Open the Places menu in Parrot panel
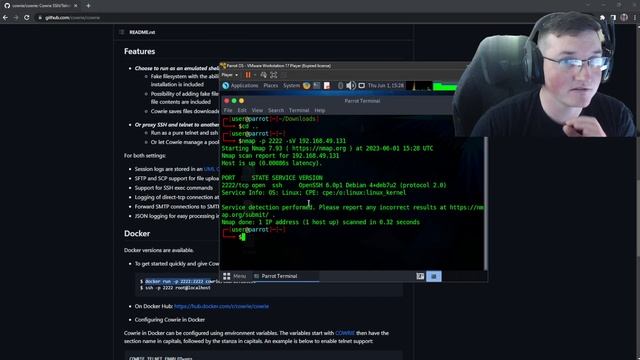 (271, 86)
